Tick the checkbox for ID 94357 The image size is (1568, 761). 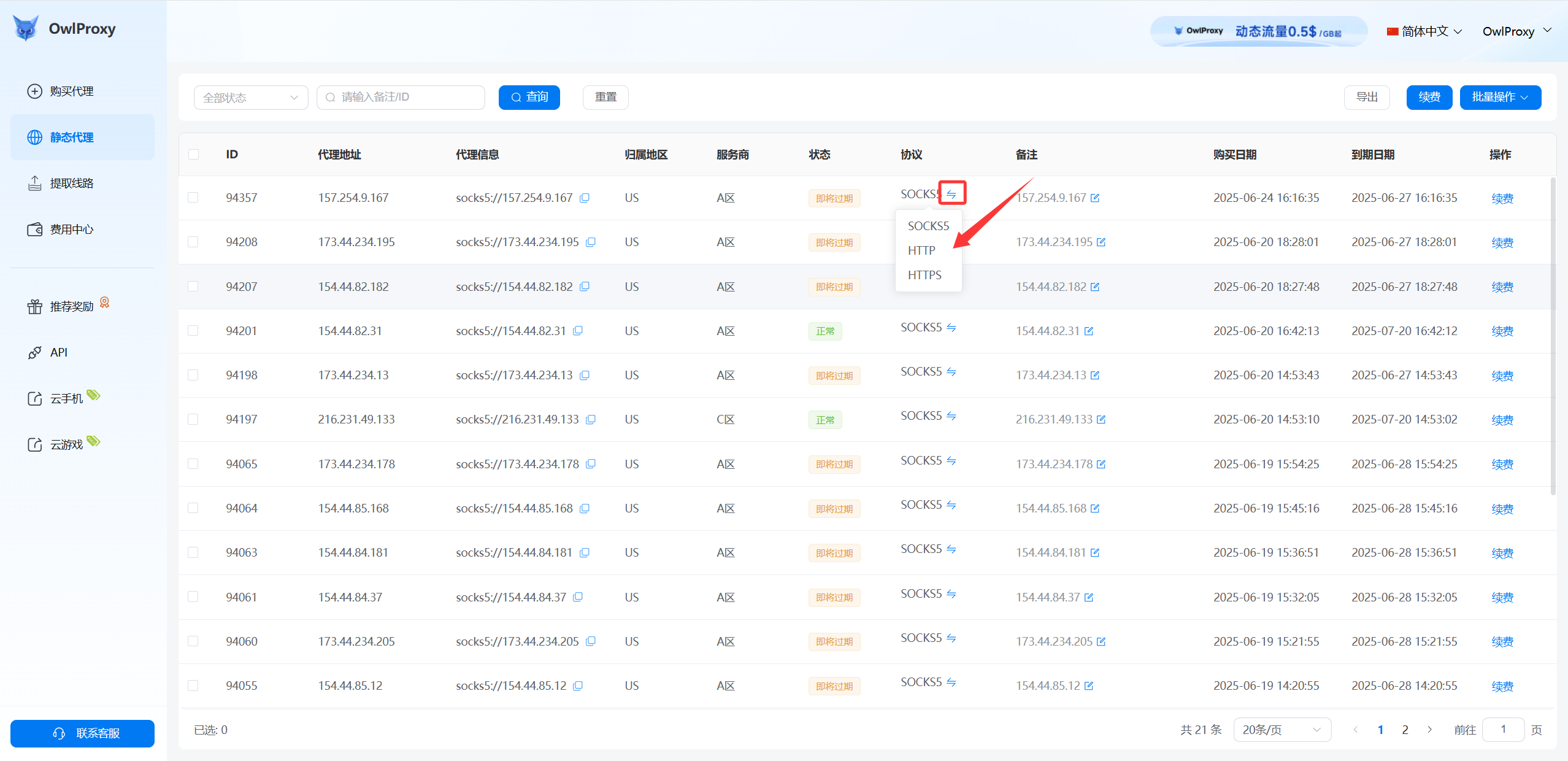pyautogui.click(x=193, y=198)
